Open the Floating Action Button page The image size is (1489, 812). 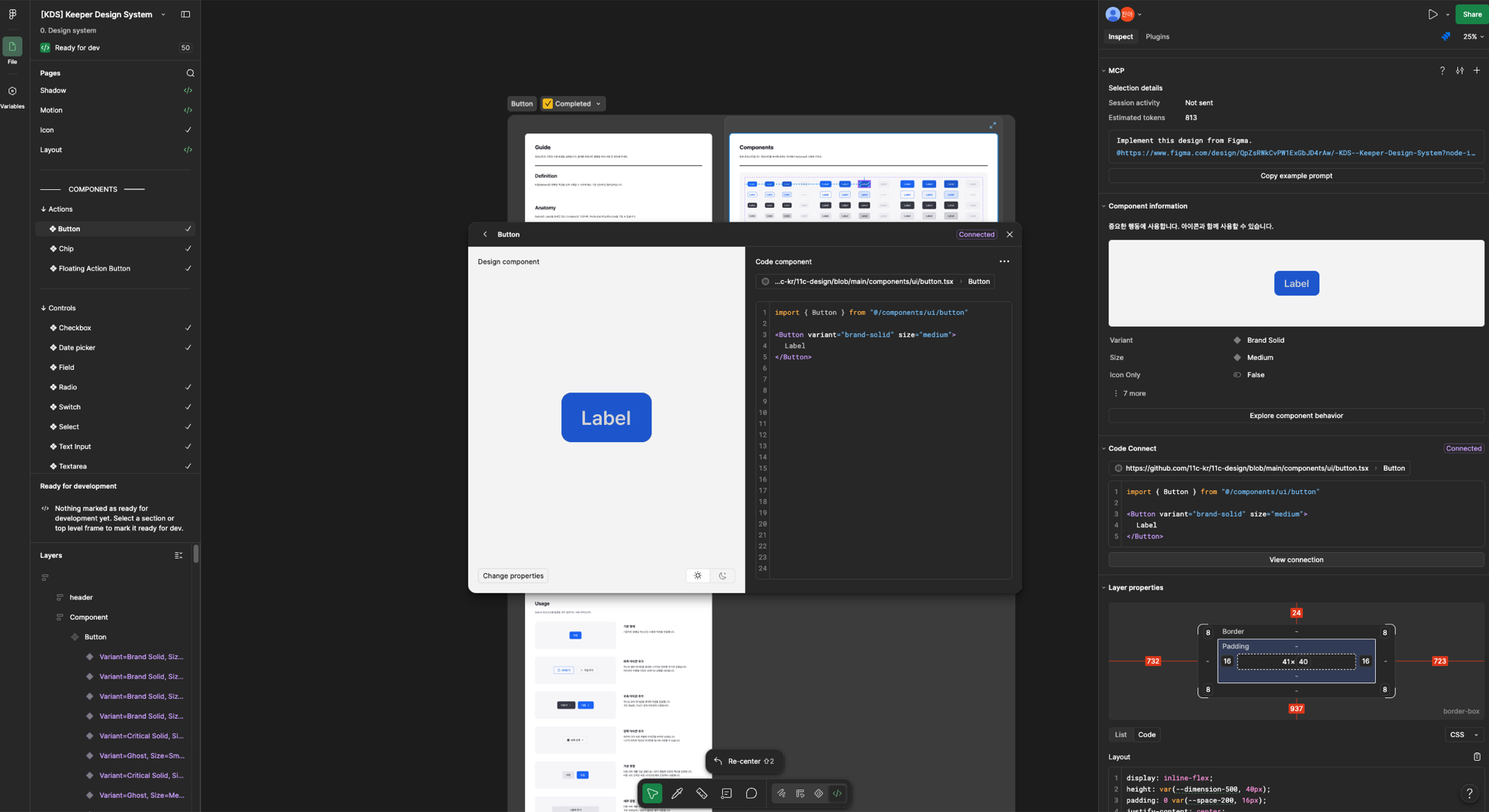click(116, 268)
